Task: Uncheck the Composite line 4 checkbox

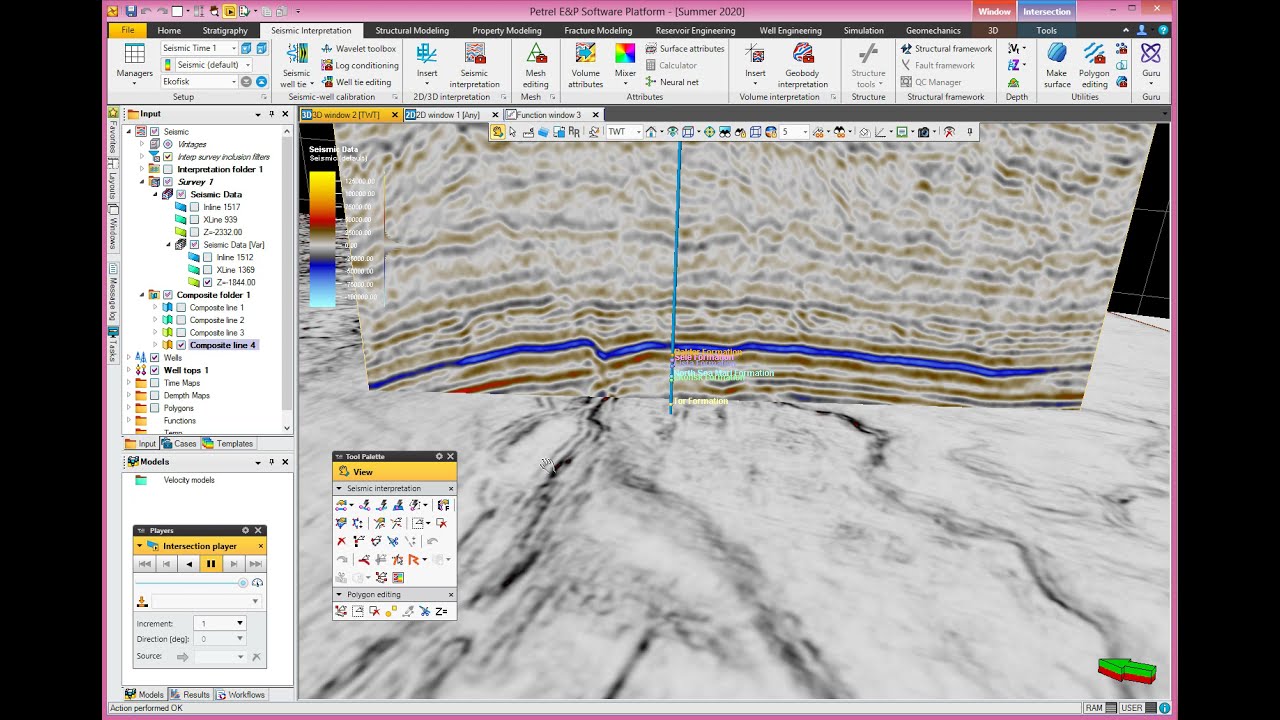Action: (181, 345)
